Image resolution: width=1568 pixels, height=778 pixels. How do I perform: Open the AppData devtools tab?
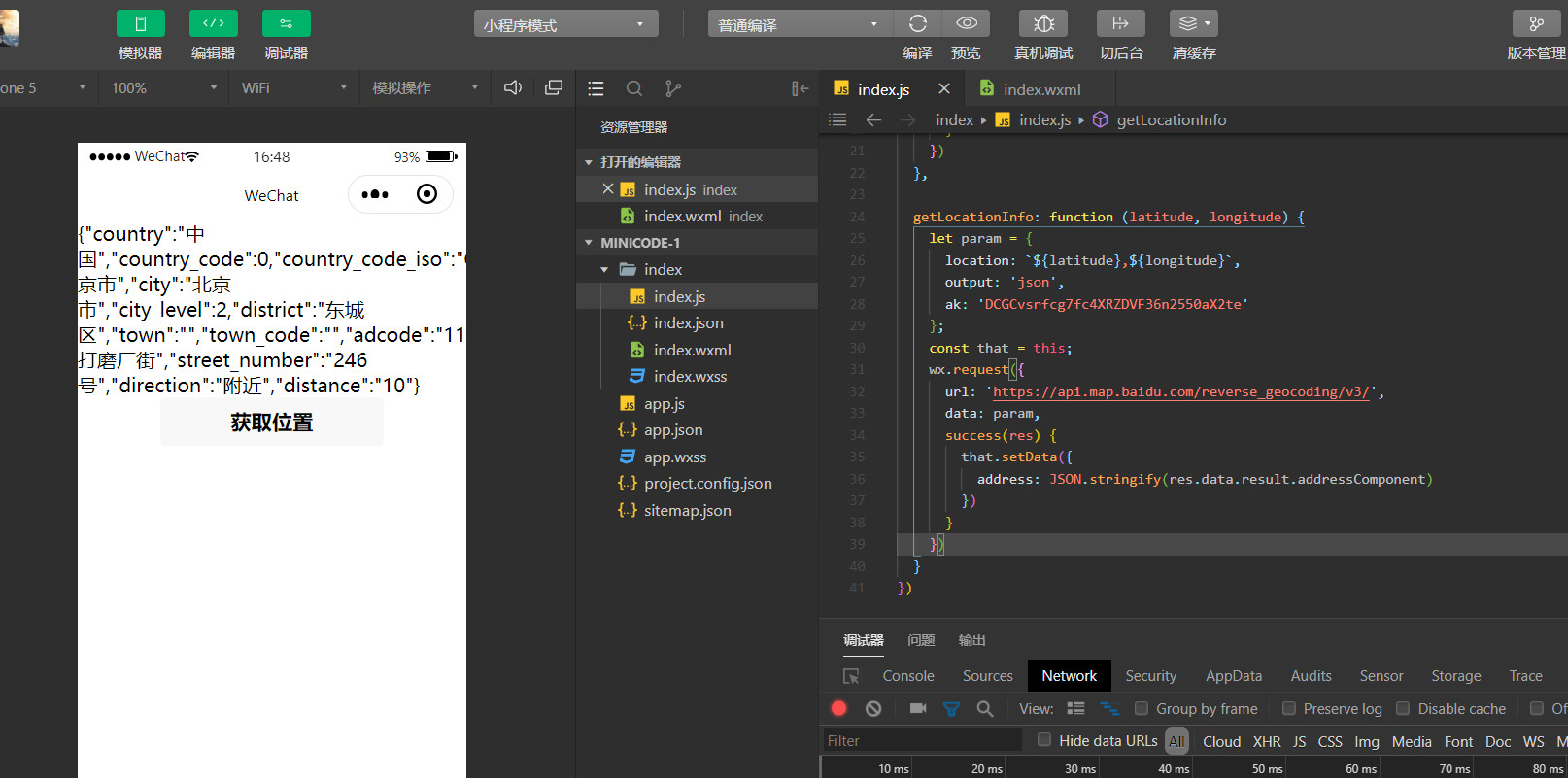[1234, 676]
